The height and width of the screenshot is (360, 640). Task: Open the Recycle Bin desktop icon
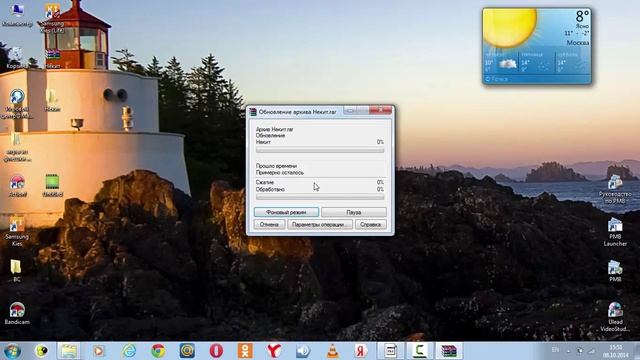(x=16, y=58)
